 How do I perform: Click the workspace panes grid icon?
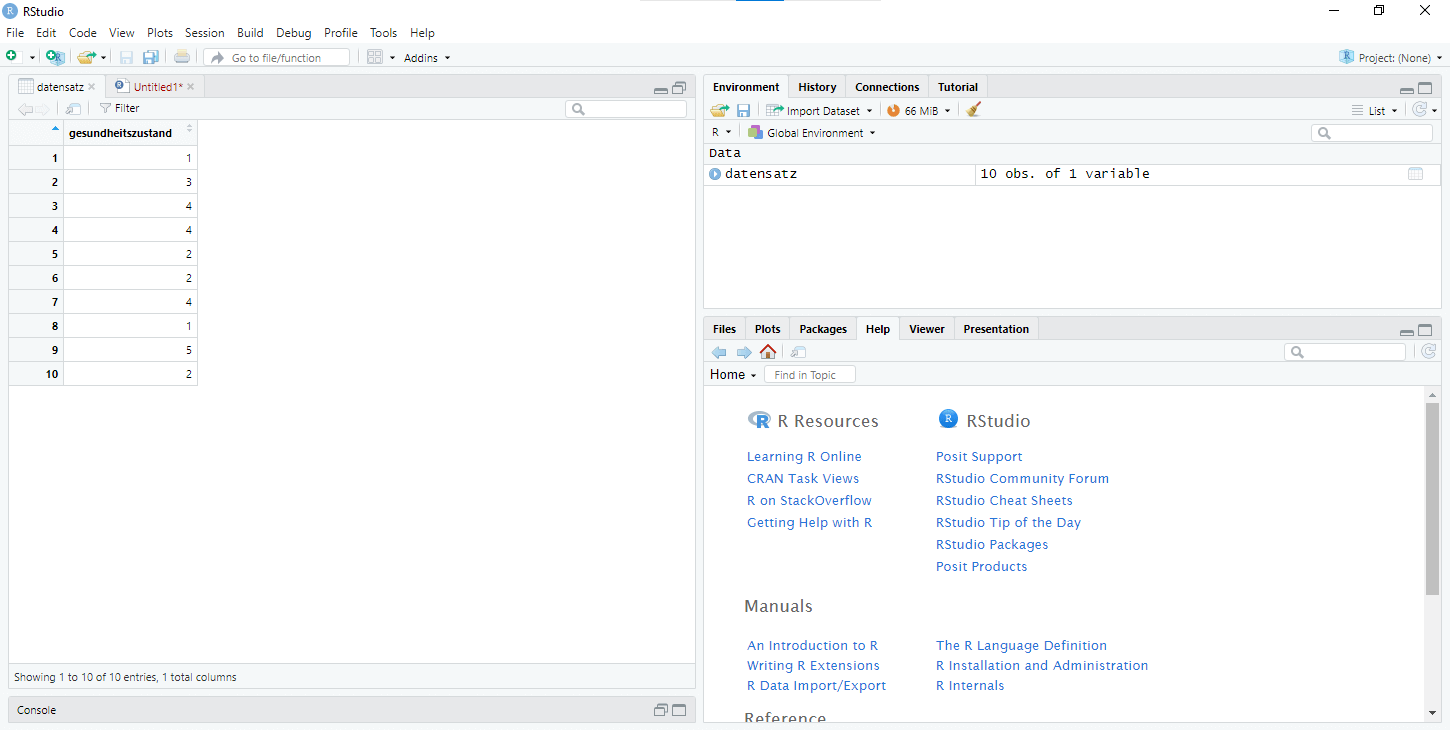click(x=375, y=57)
